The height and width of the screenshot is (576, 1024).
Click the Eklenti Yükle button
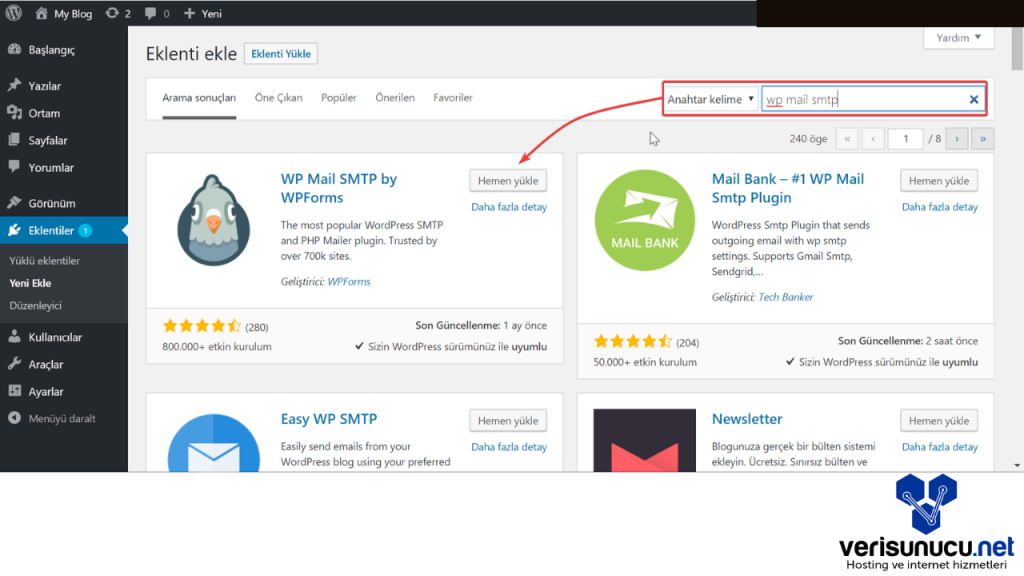pyautogui.click(x=281, y=54)
